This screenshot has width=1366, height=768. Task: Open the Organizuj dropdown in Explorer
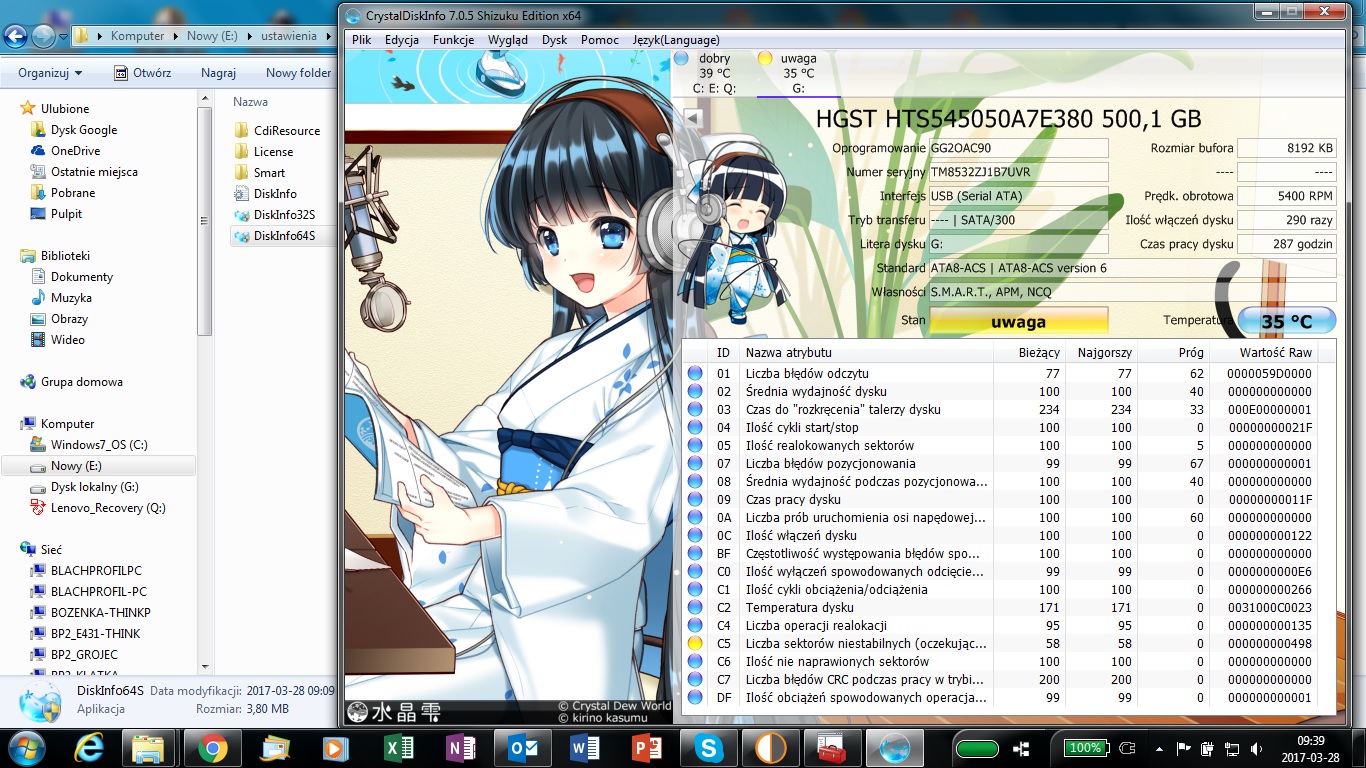click(50, 73)
